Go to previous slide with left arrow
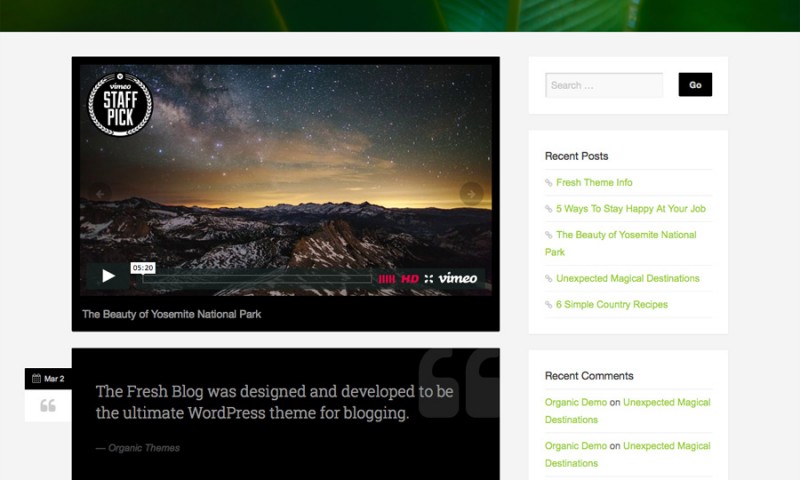The height and width of the screenshot is (480, 800). (99, 194)
